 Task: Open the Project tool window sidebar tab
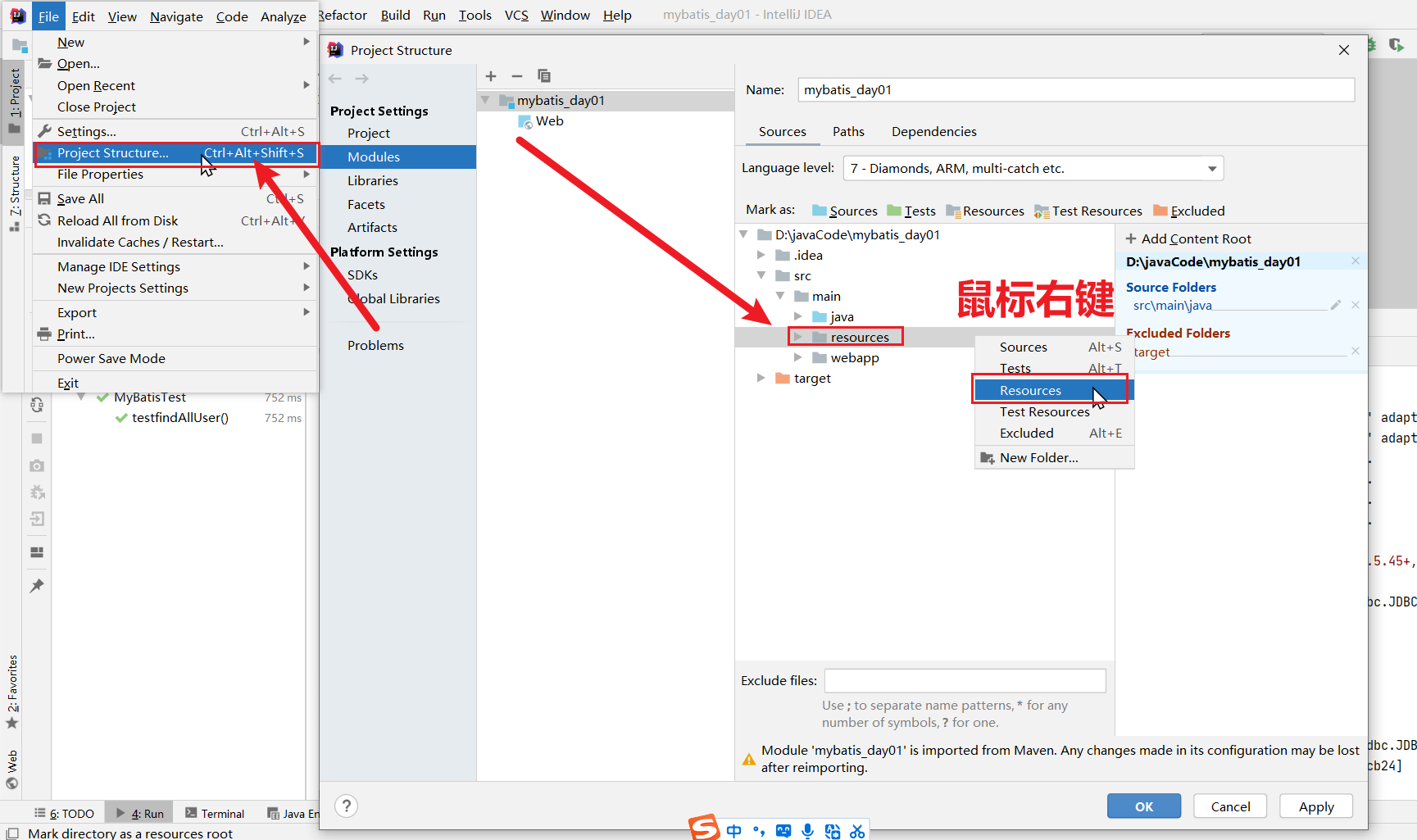[15, 101]
